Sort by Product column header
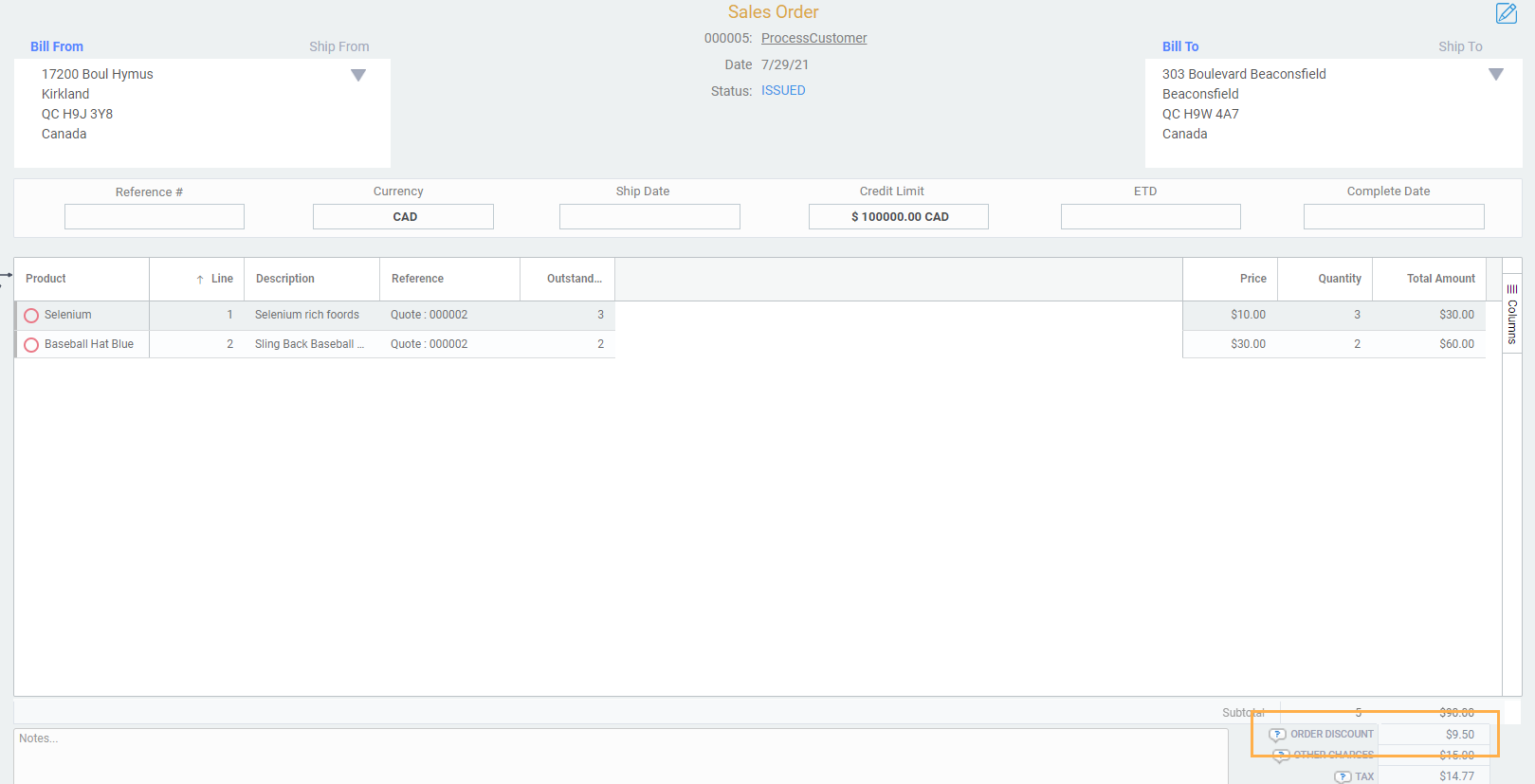Viewport: 1535px width, 784px height. [82, 279]
